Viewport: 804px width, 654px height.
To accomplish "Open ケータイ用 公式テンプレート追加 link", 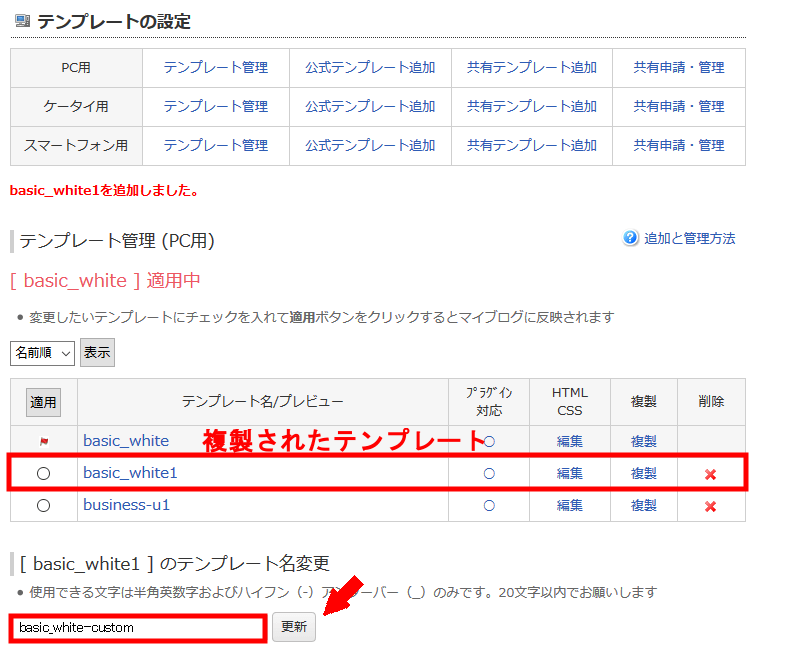I will (x=370, y=107).
